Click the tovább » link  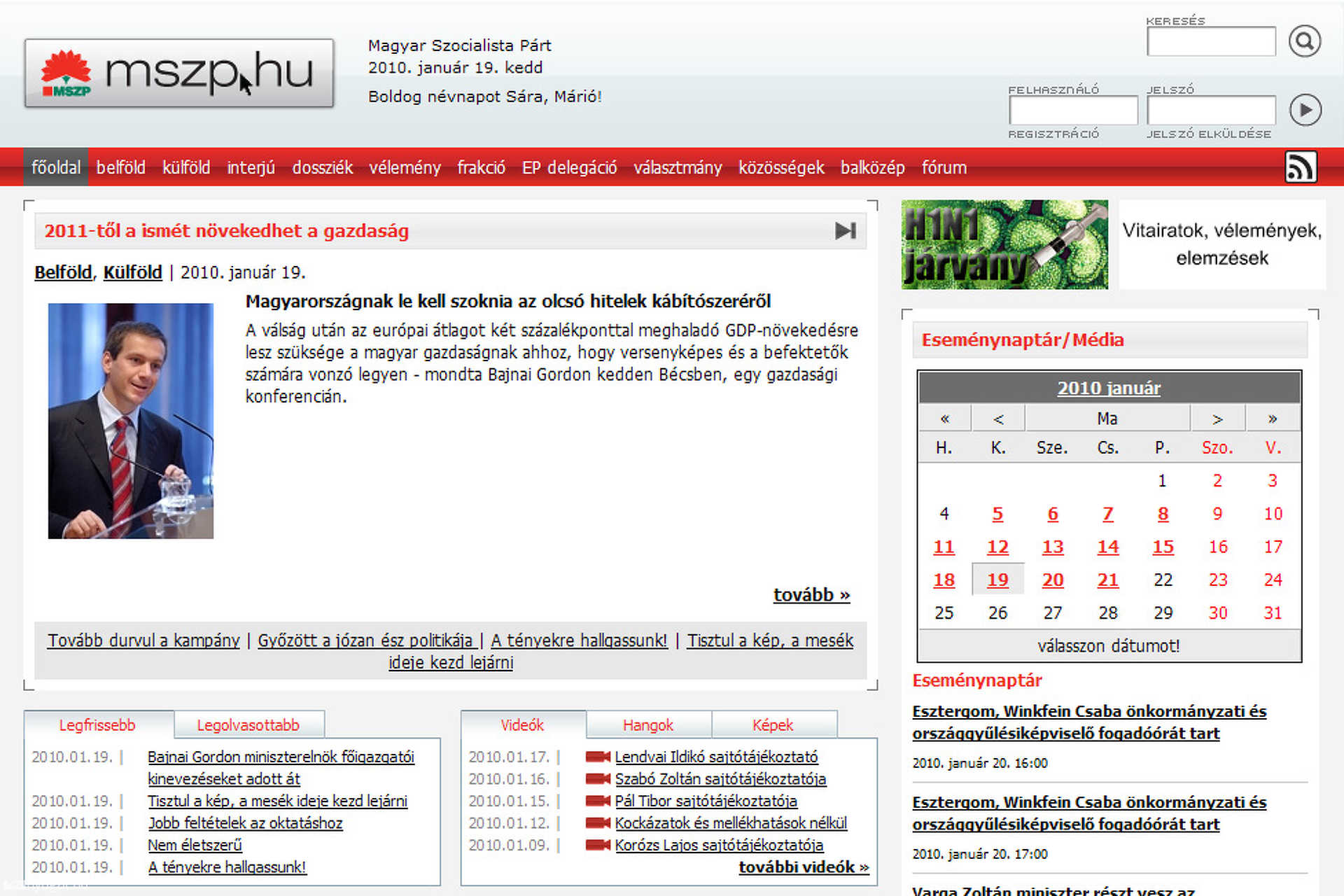[x=811, y=595]
